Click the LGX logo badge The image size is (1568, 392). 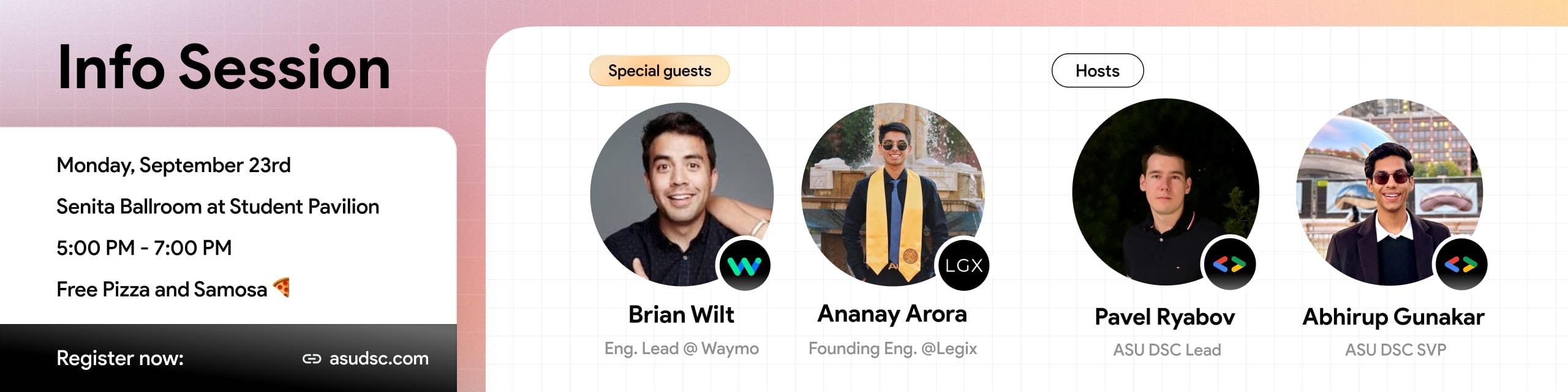tap(963, 265)
